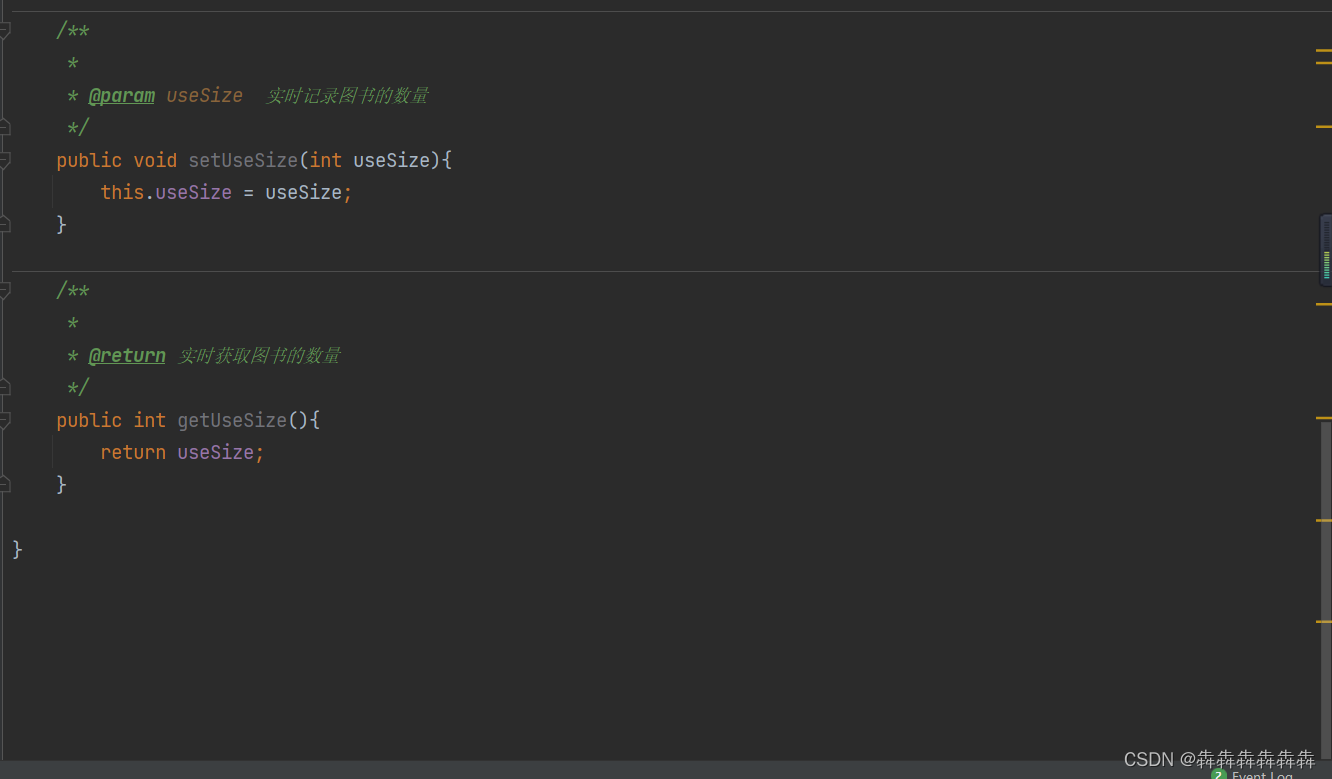Collapse the Javadoc comment above getUseSize
This screenshot has width=1332, height=779.
(x=4, y=291)
